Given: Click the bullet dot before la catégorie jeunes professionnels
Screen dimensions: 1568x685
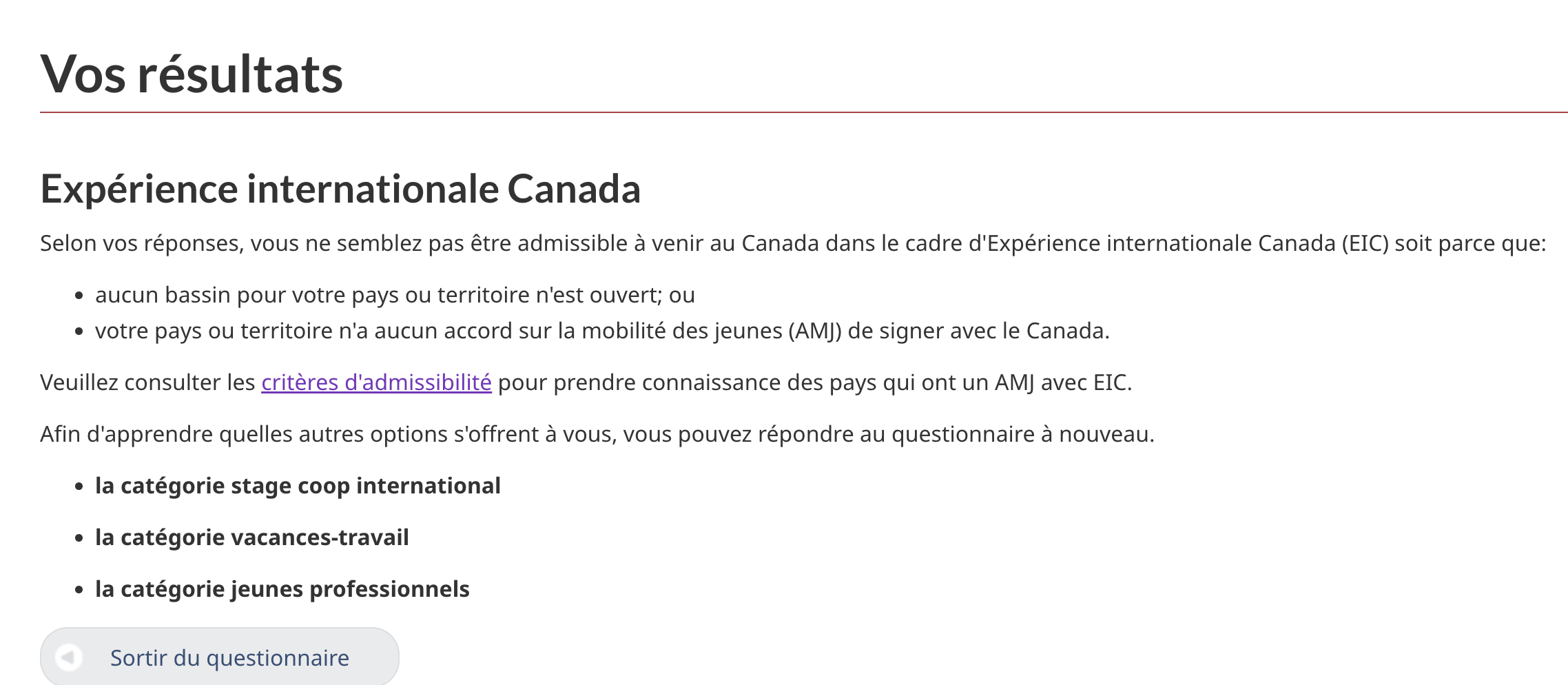Looking at the screenshot, I should click(x=79, y=590).
